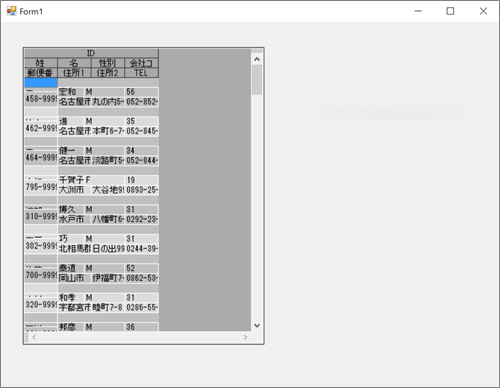This screenshot has height=388, width=500.
Task: Click the city cell 大洲市
Action: 74,190
